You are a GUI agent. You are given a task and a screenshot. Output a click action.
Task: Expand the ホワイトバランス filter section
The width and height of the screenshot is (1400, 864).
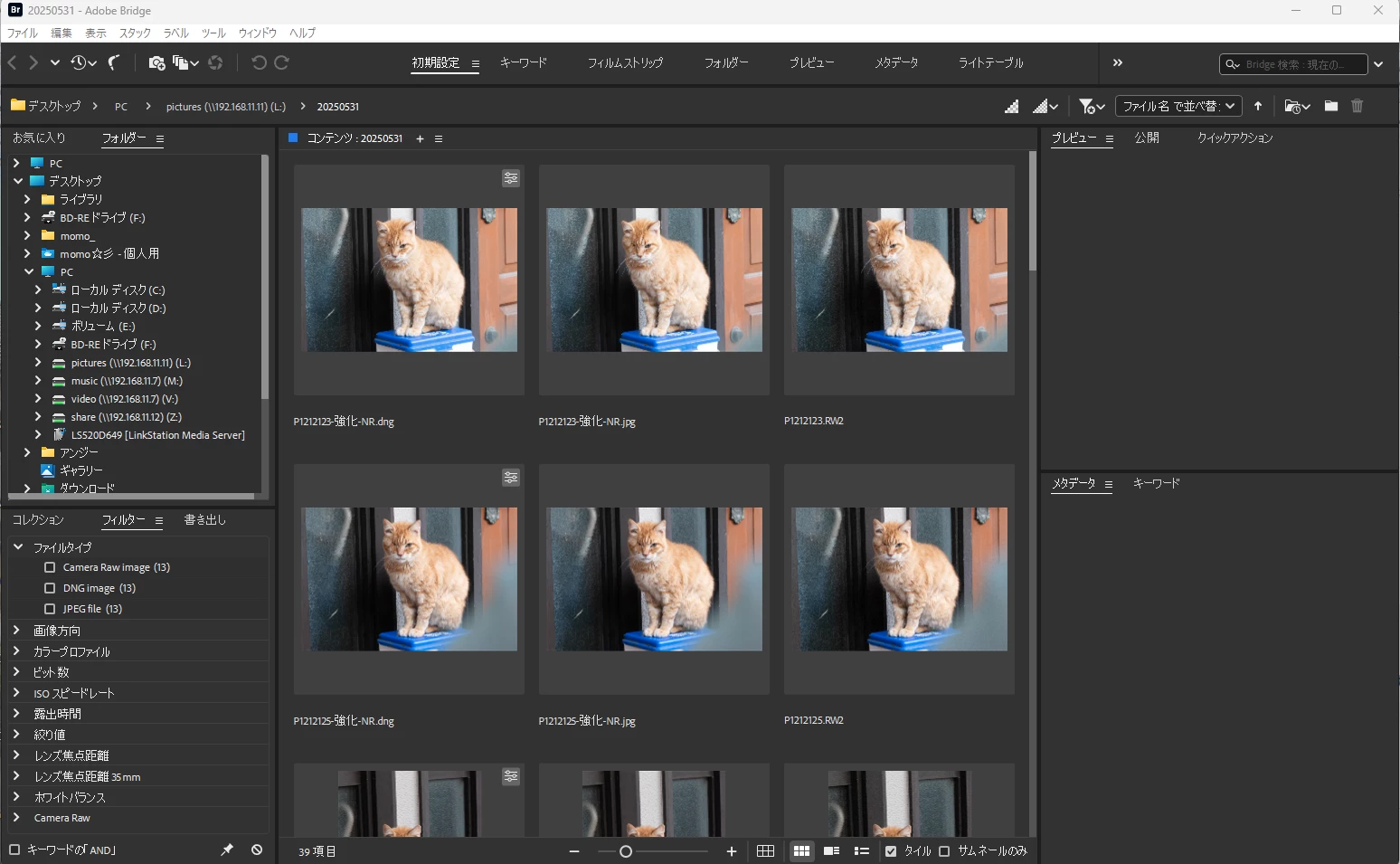[16, 797]
